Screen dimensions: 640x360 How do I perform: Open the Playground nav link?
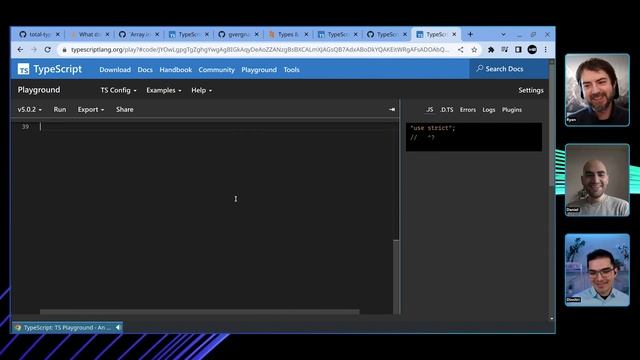coord(259,70)
